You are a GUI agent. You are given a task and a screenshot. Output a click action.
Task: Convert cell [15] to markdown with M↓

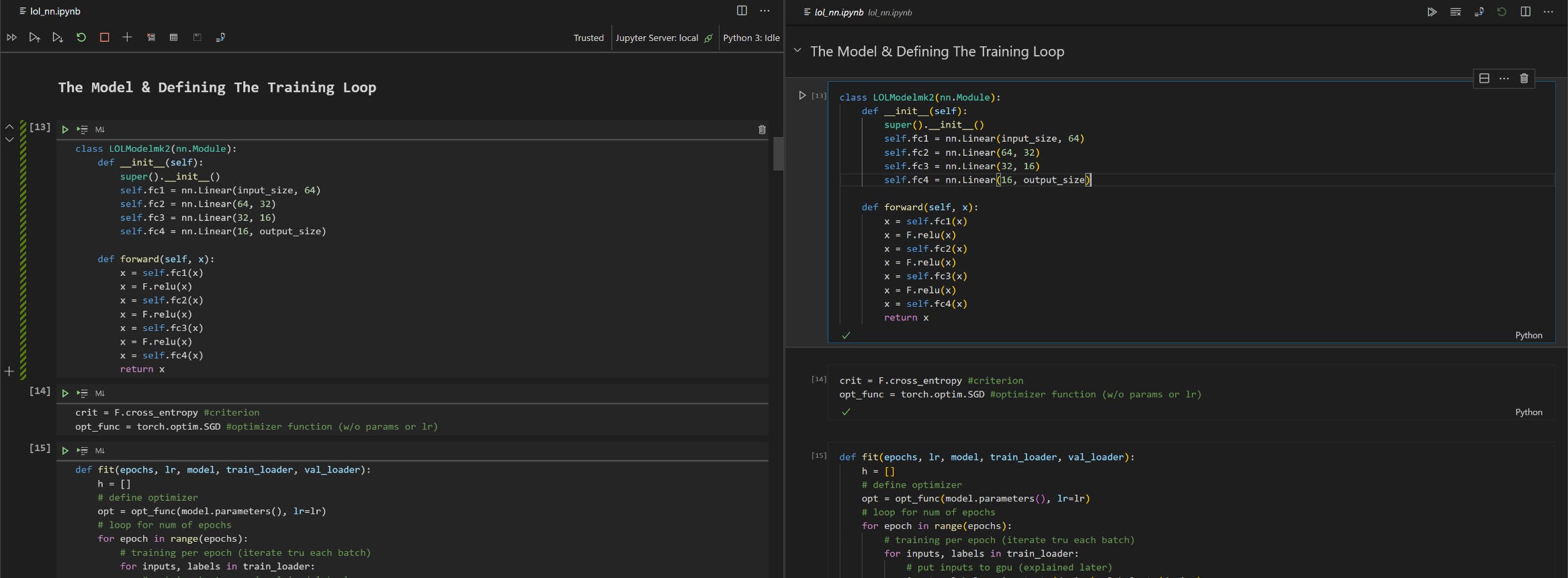(99, 450)
